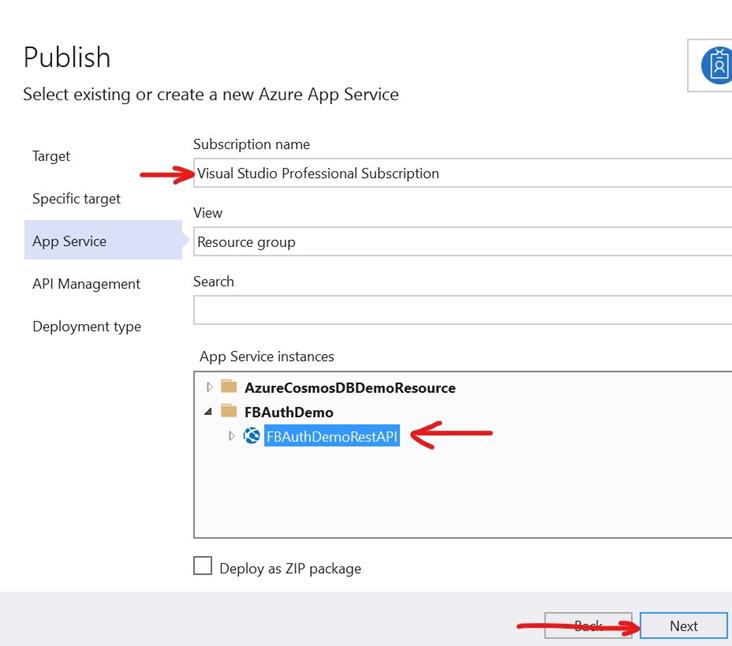Viewport: 732px width, 646px height.
Task: Click into the Search field
Action: pos(463,310)
